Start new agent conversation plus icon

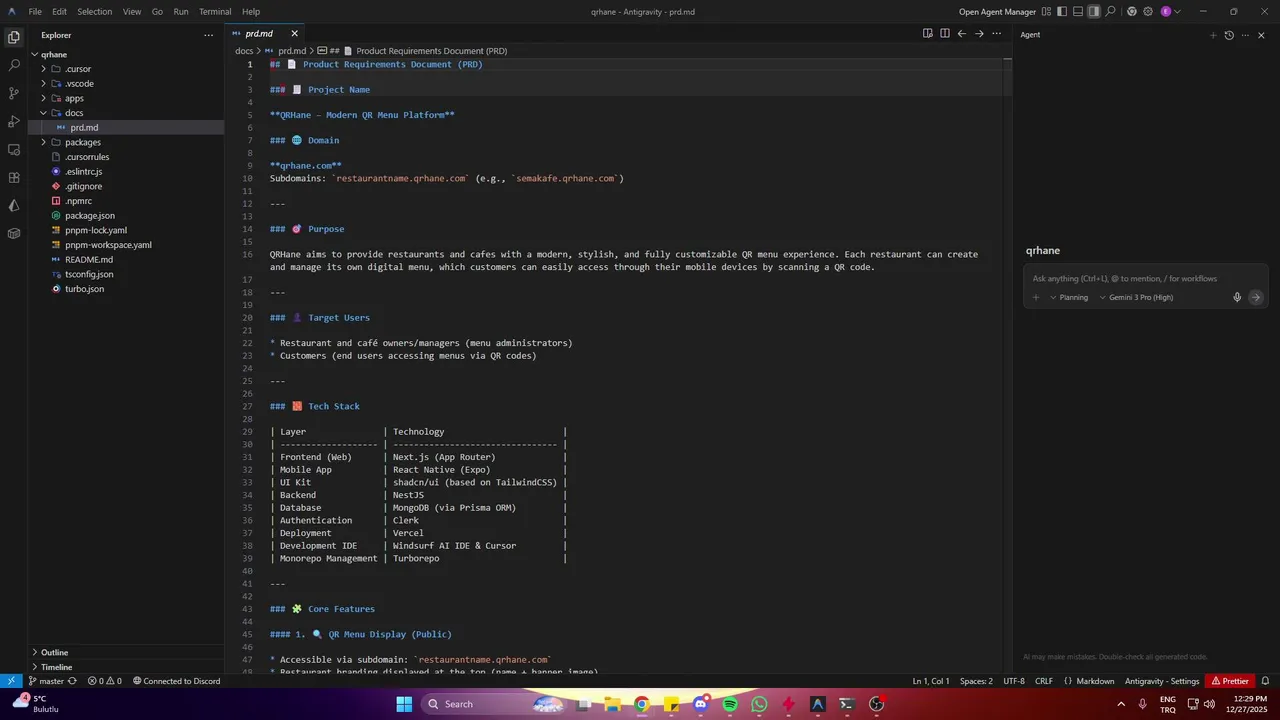pos(1213,35)
